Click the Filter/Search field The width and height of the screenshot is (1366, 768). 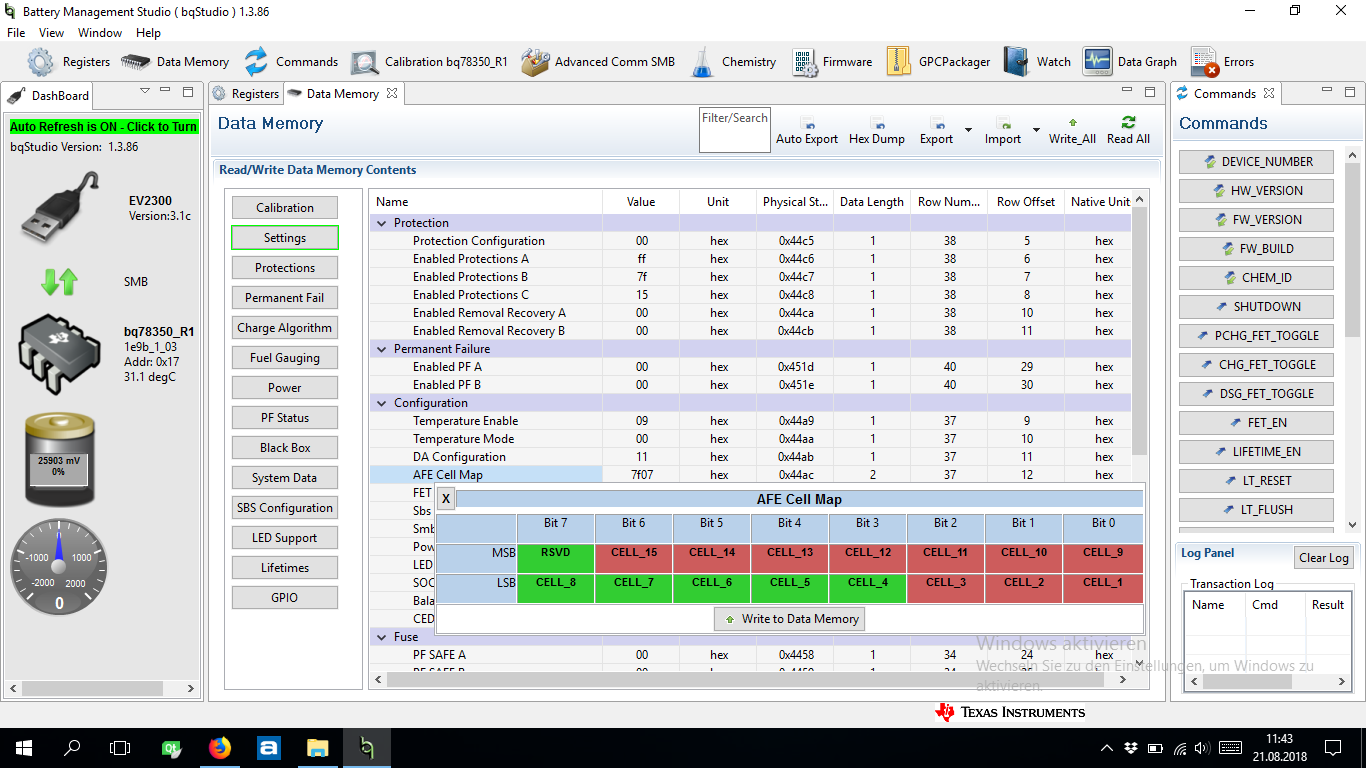(734, 130)
